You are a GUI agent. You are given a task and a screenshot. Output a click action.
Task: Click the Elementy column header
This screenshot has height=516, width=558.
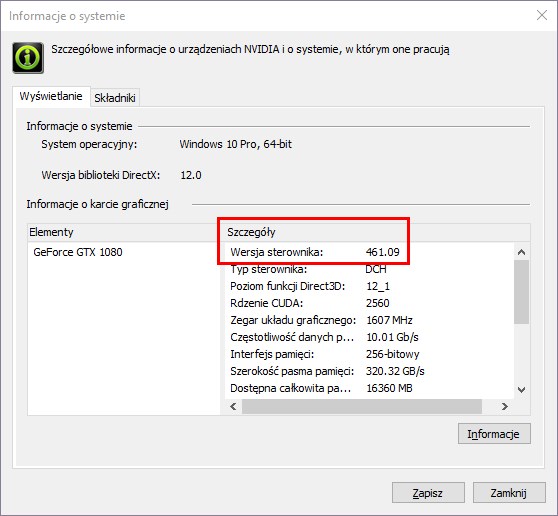[x=125, y=232]
